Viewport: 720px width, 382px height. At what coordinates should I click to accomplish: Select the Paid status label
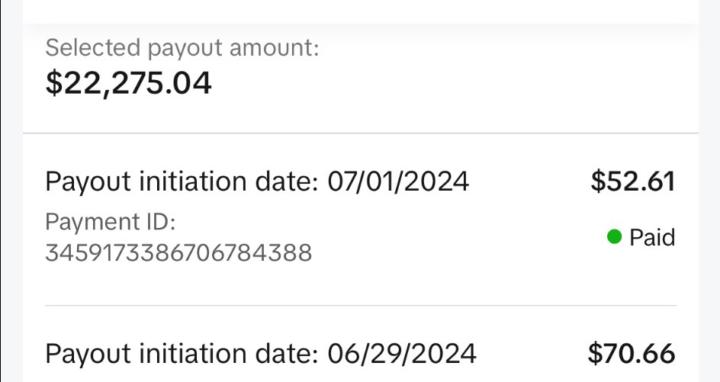[652, 237]
